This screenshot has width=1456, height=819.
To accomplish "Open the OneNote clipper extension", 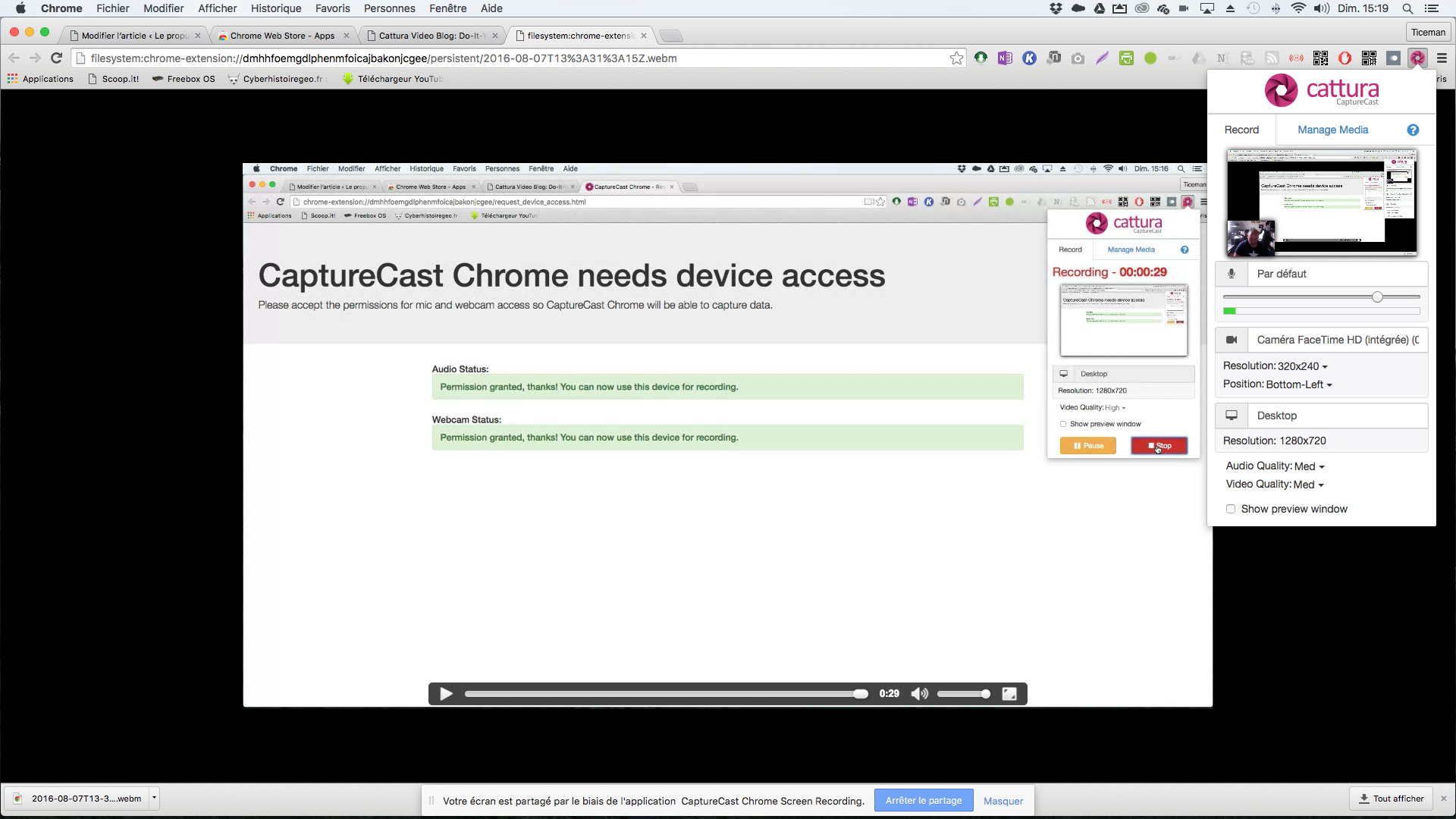I will (x=1005, y=58).
